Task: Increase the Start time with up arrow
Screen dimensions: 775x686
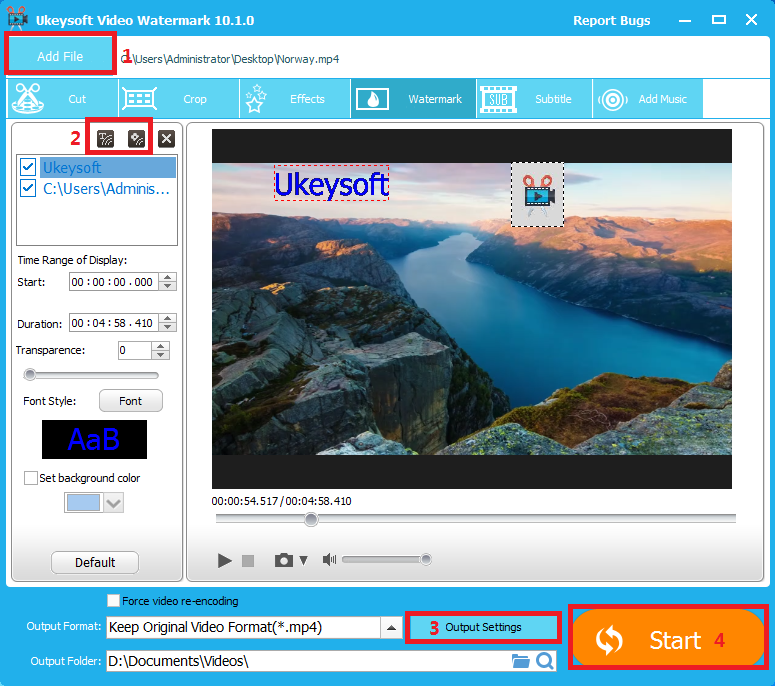Action: coord(168,278)
